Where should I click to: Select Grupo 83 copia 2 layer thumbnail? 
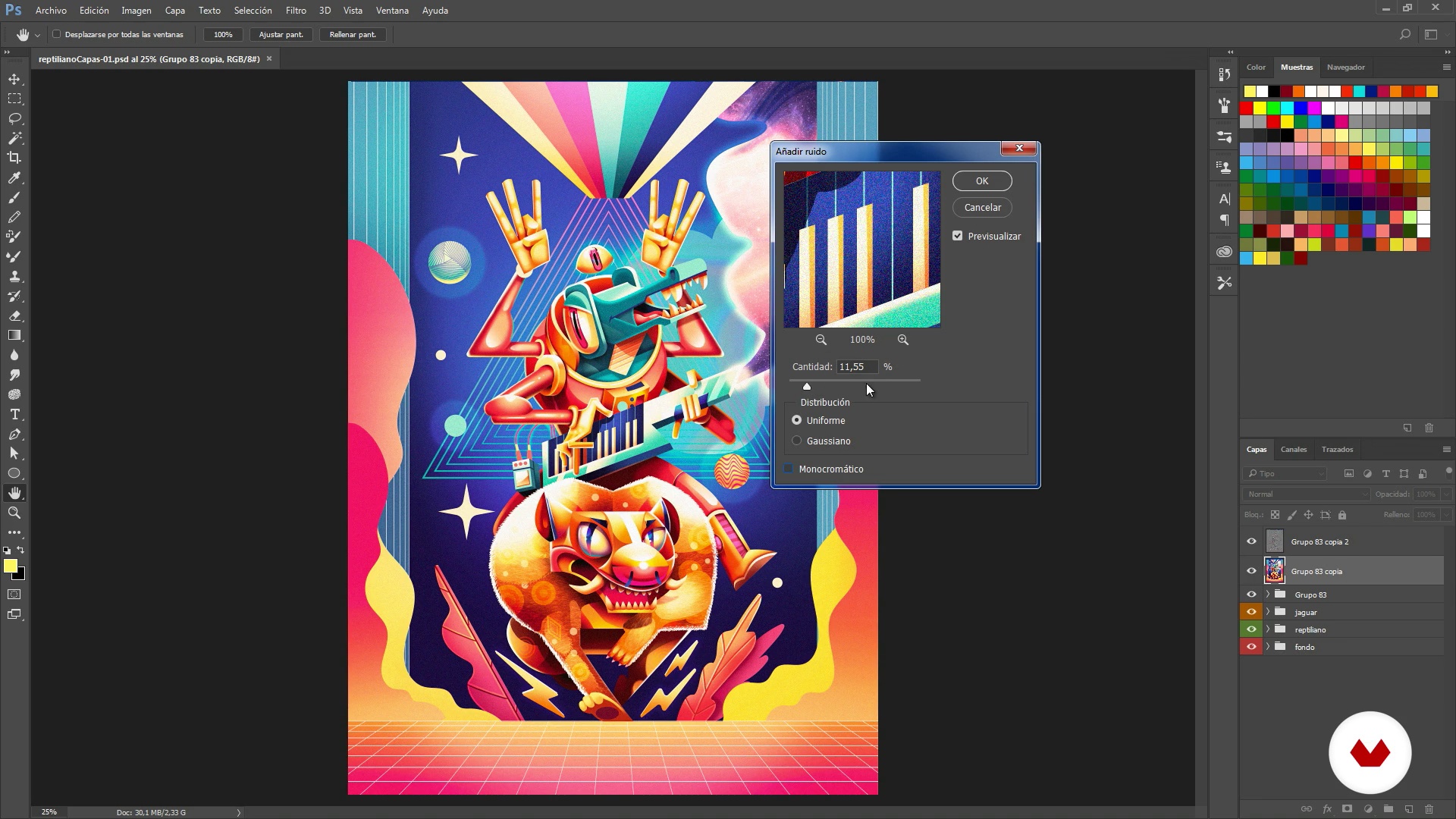coord(1275,541)
